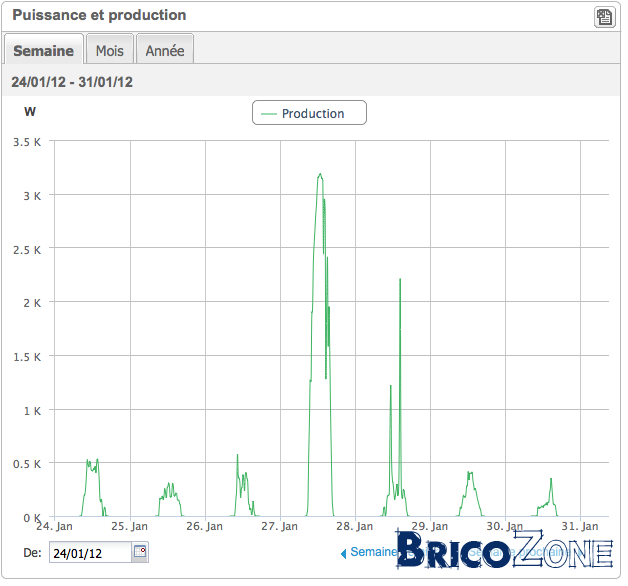Click the green Production legend line swatch
Viewport: 628px width, 586px height.
tap(268, 114)
